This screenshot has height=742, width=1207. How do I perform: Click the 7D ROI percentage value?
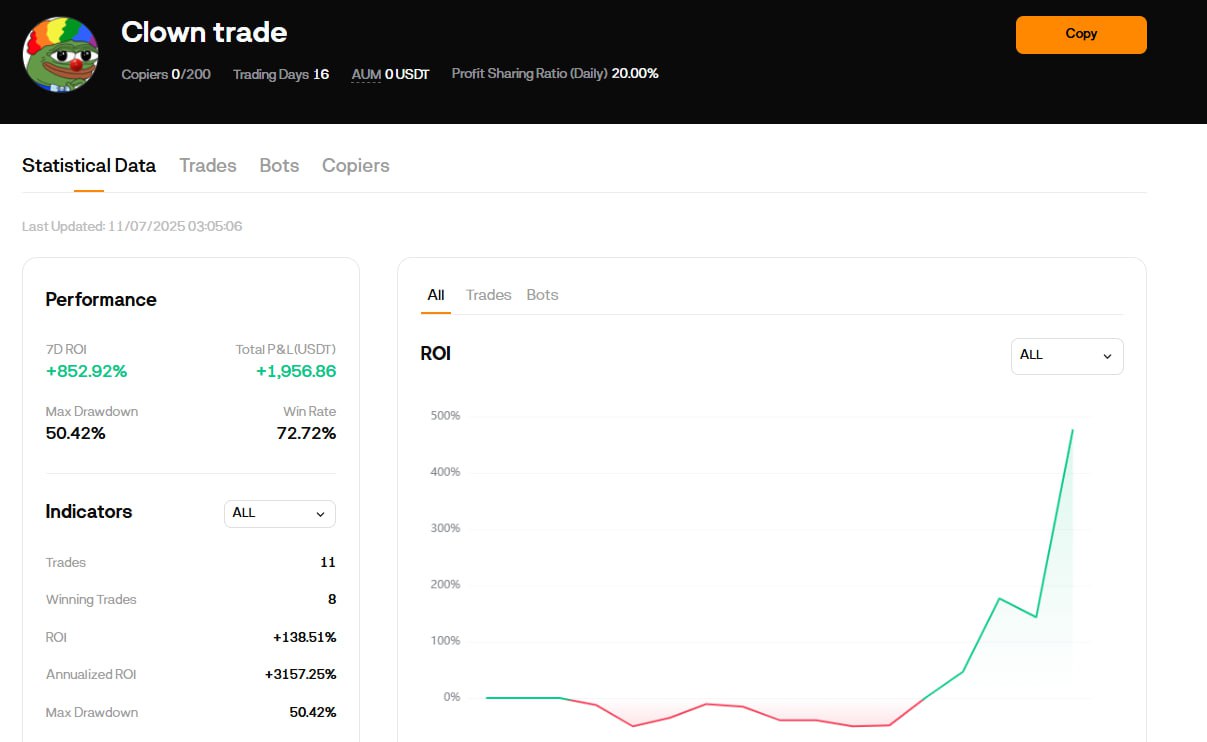86,372
